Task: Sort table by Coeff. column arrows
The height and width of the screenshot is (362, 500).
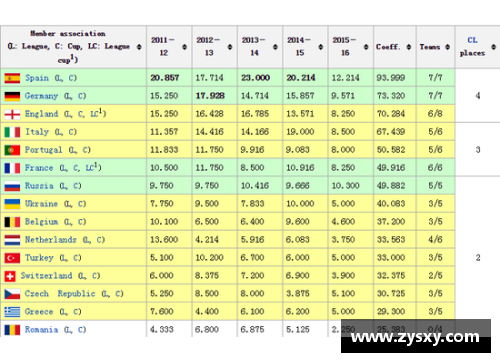Action: [x=409, y=47]
